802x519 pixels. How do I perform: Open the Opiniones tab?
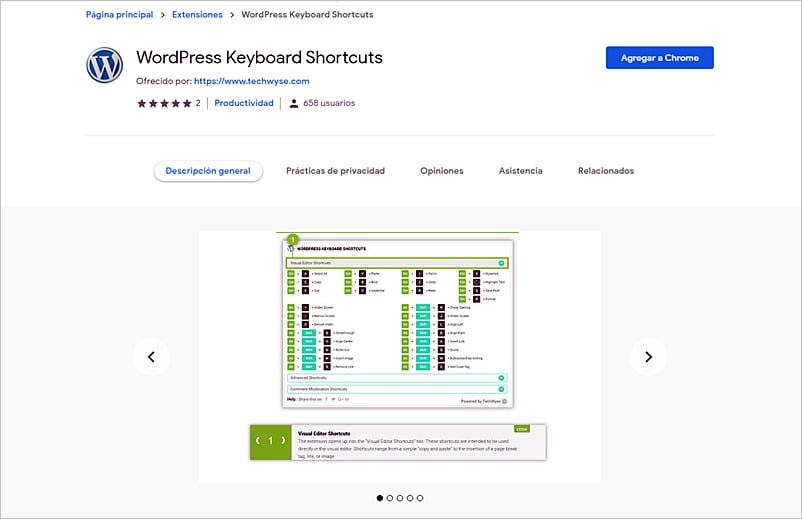[x=441, y=171]
